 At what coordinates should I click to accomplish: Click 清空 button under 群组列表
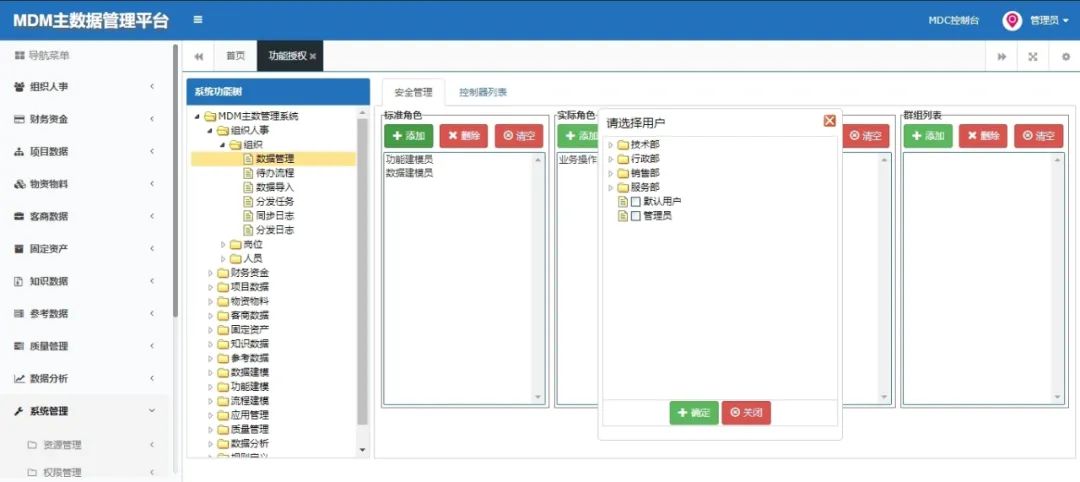tap(1039, 136)
